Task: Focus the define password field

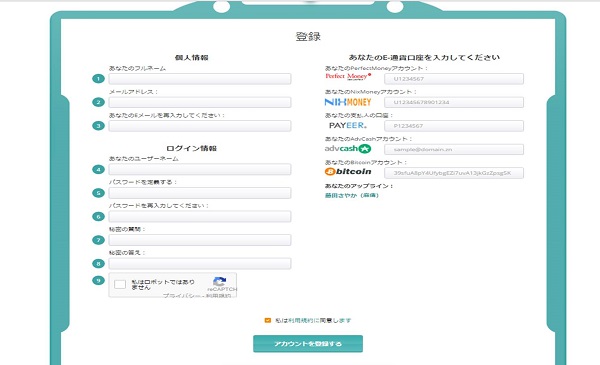Action: [x=200, y=193]
